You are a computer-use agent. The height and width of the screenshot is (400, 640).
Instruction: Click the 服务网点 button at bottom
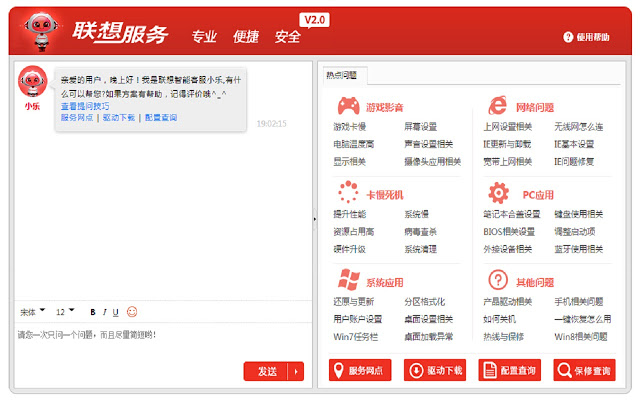pyautogui.click(x=360, y=370)
